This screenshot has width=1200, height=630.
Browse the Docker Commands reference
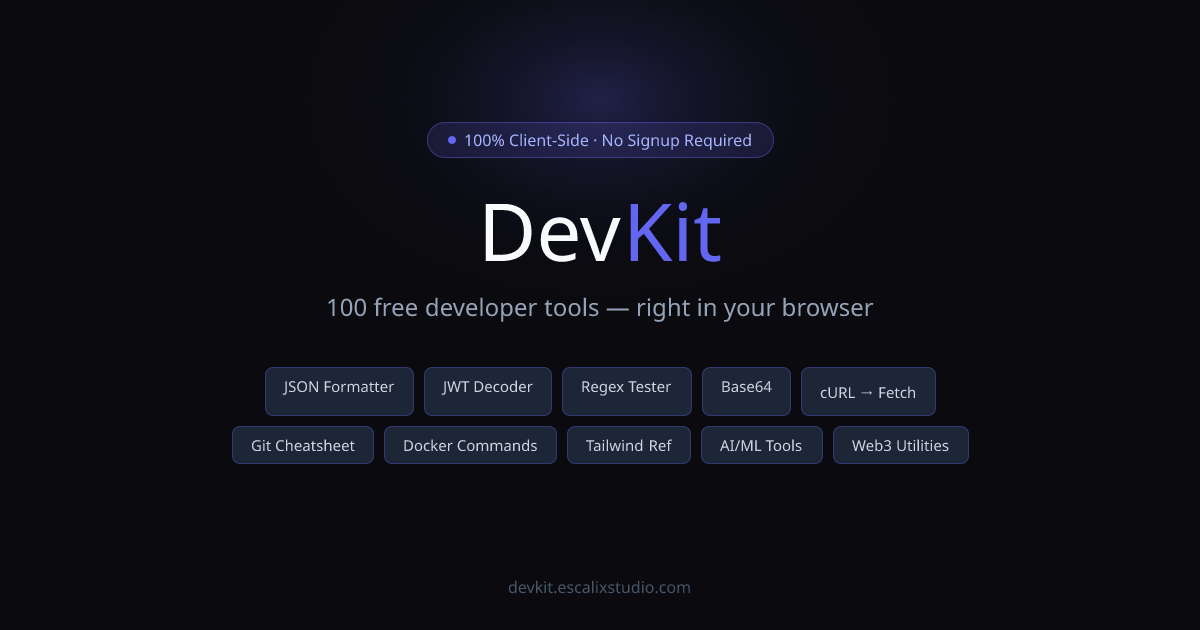tap(470, 445)
